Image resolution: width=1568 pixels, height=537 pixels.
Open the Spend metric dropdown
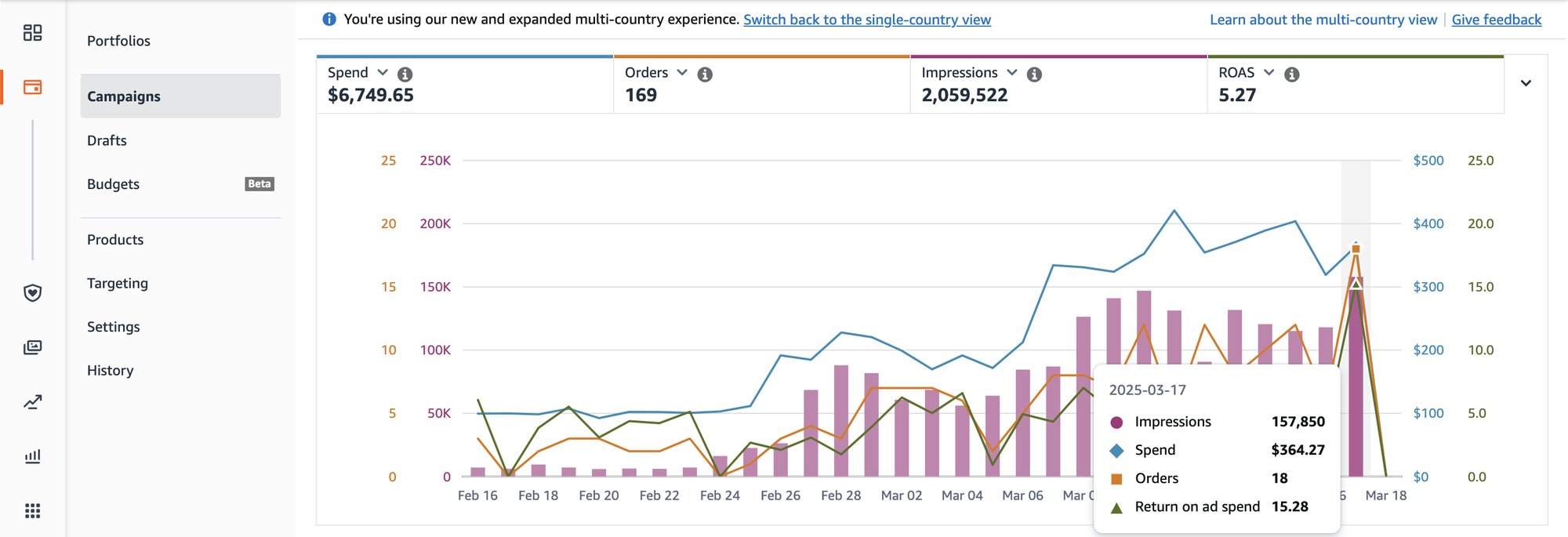[383, 72]
